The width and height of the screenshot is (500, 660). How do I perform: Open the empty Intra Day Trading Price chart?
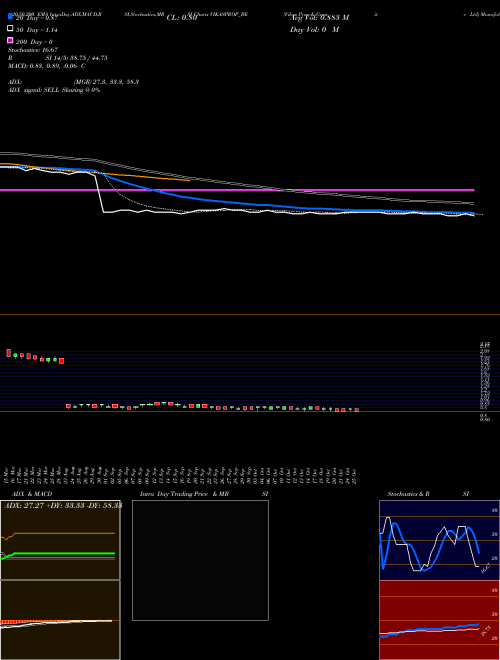pyautogui.click(x=200, y=560)
